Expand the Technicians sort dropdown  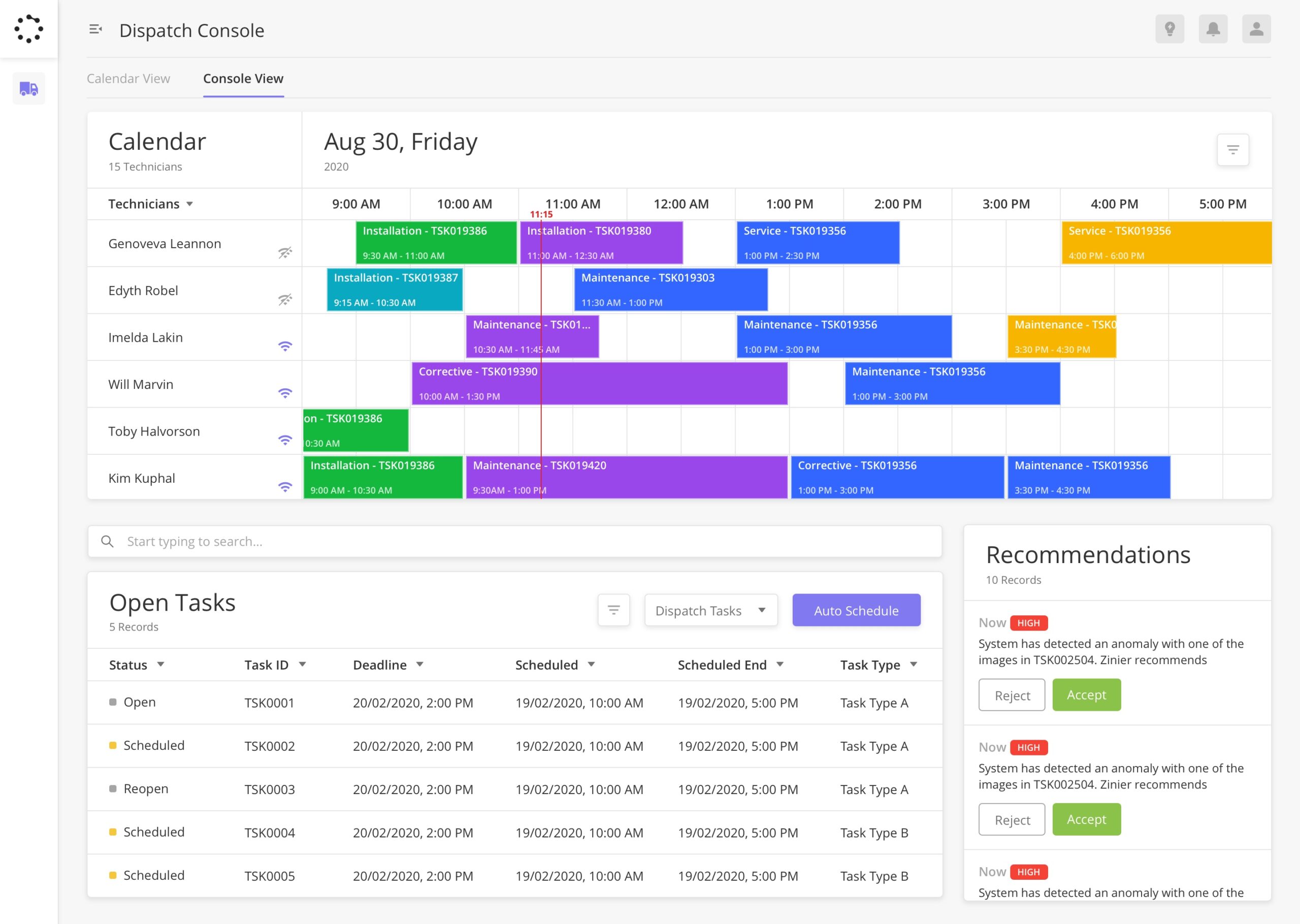tap(189, 204)
